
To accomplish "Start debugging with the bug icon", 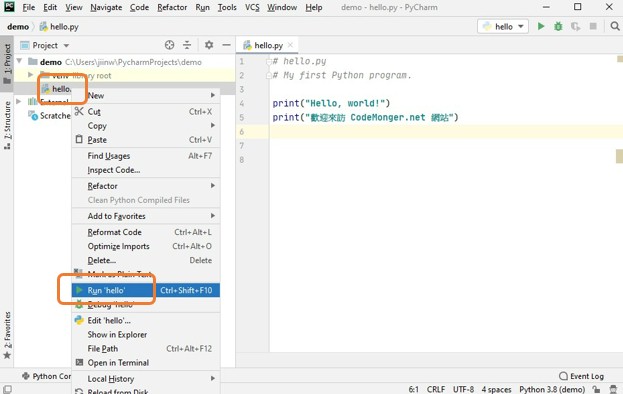I will pyautogui.click(x=558, y=27).
